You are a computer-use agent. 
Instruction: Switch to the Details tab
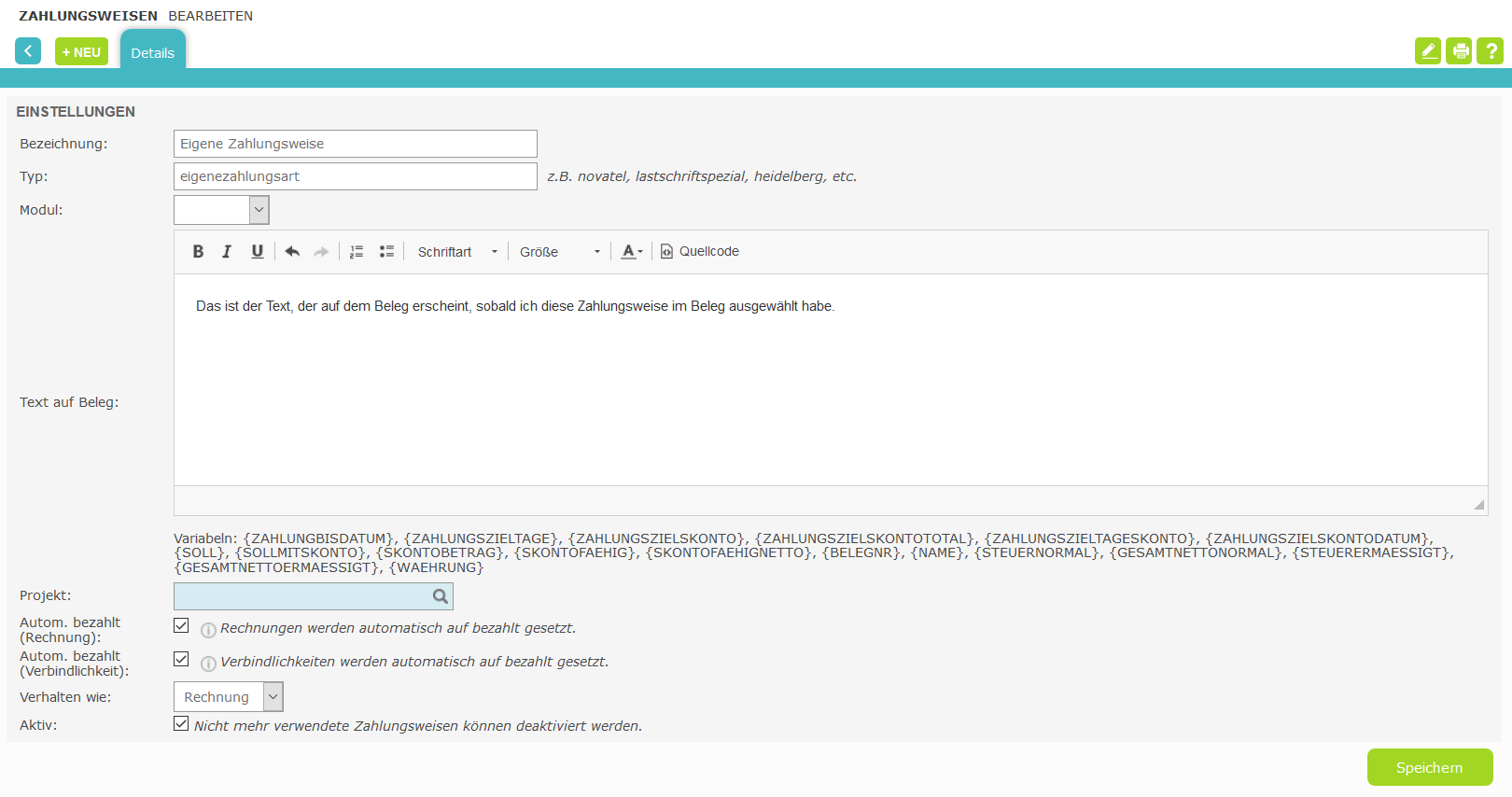pyautogui.click(x=153, y=52)
